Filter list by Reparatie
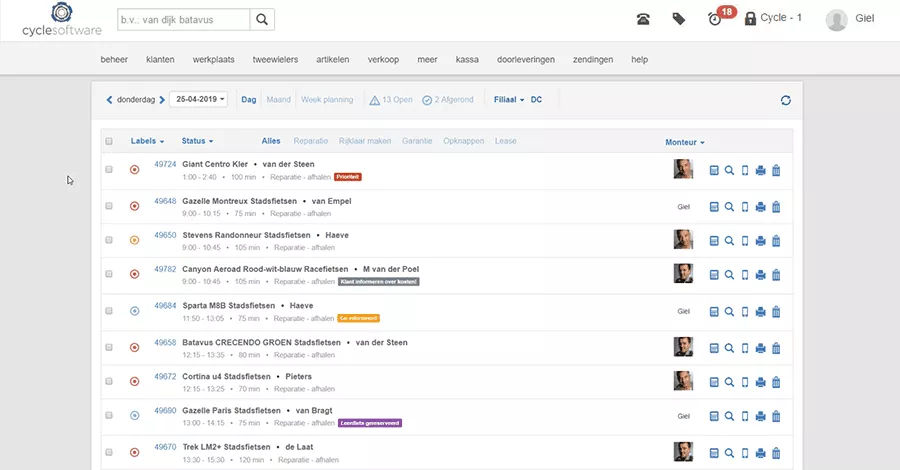Viewport: 900px width, 470px height. [x=311, y=141]
